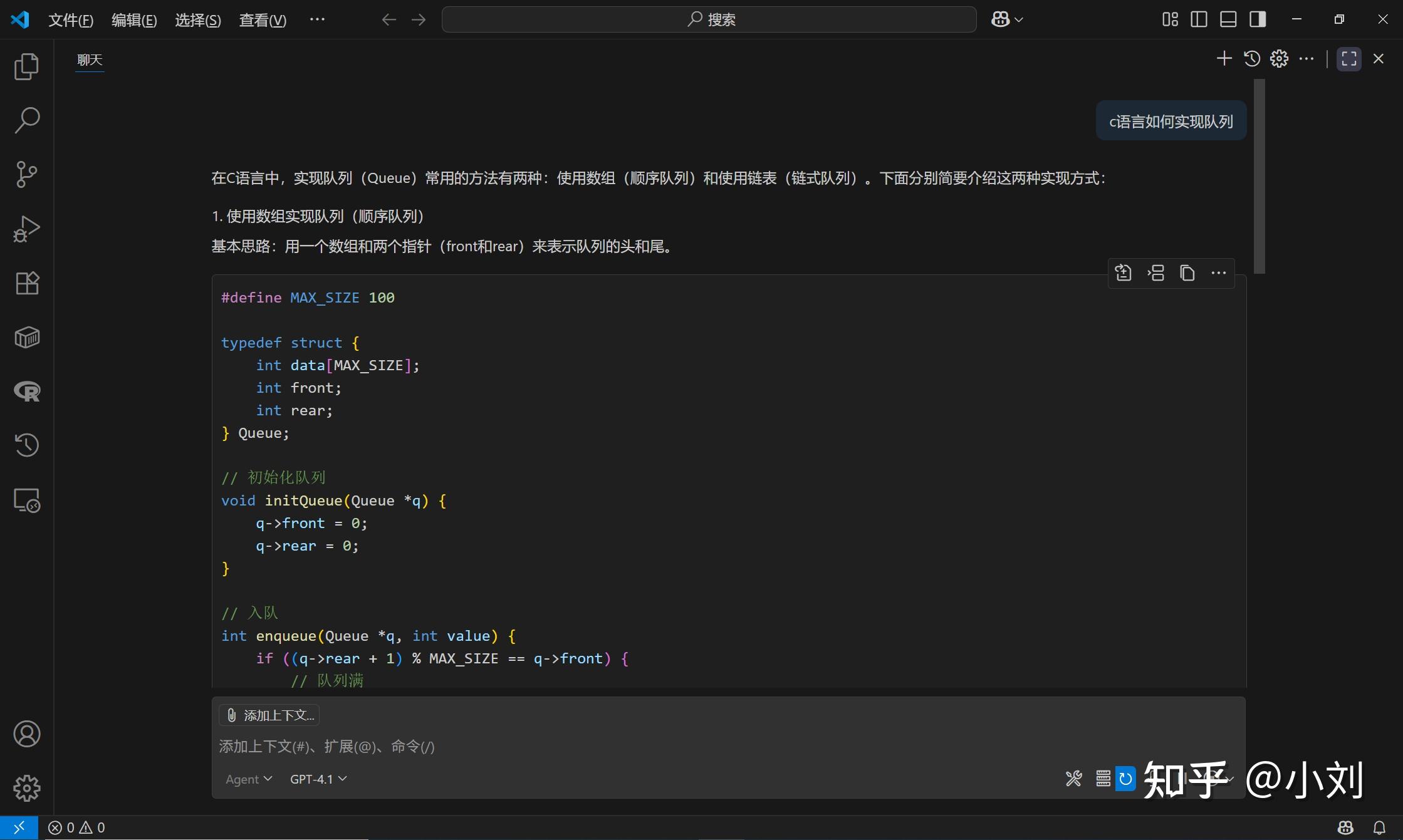Open the Docker view in the sidebar
Screen dimensions: 1403x840
coord(26,337)
